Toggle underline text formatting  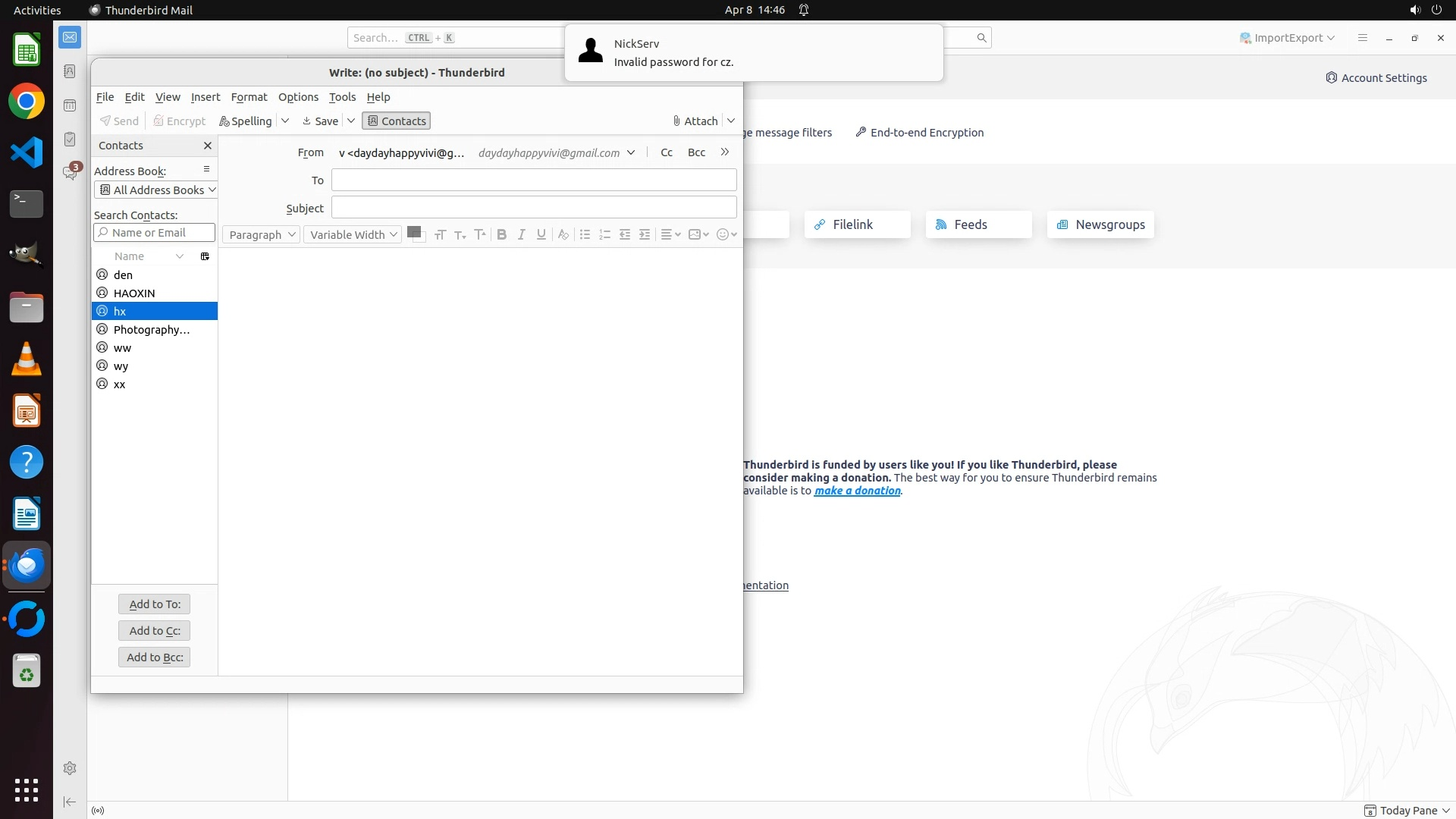point(541,235)
